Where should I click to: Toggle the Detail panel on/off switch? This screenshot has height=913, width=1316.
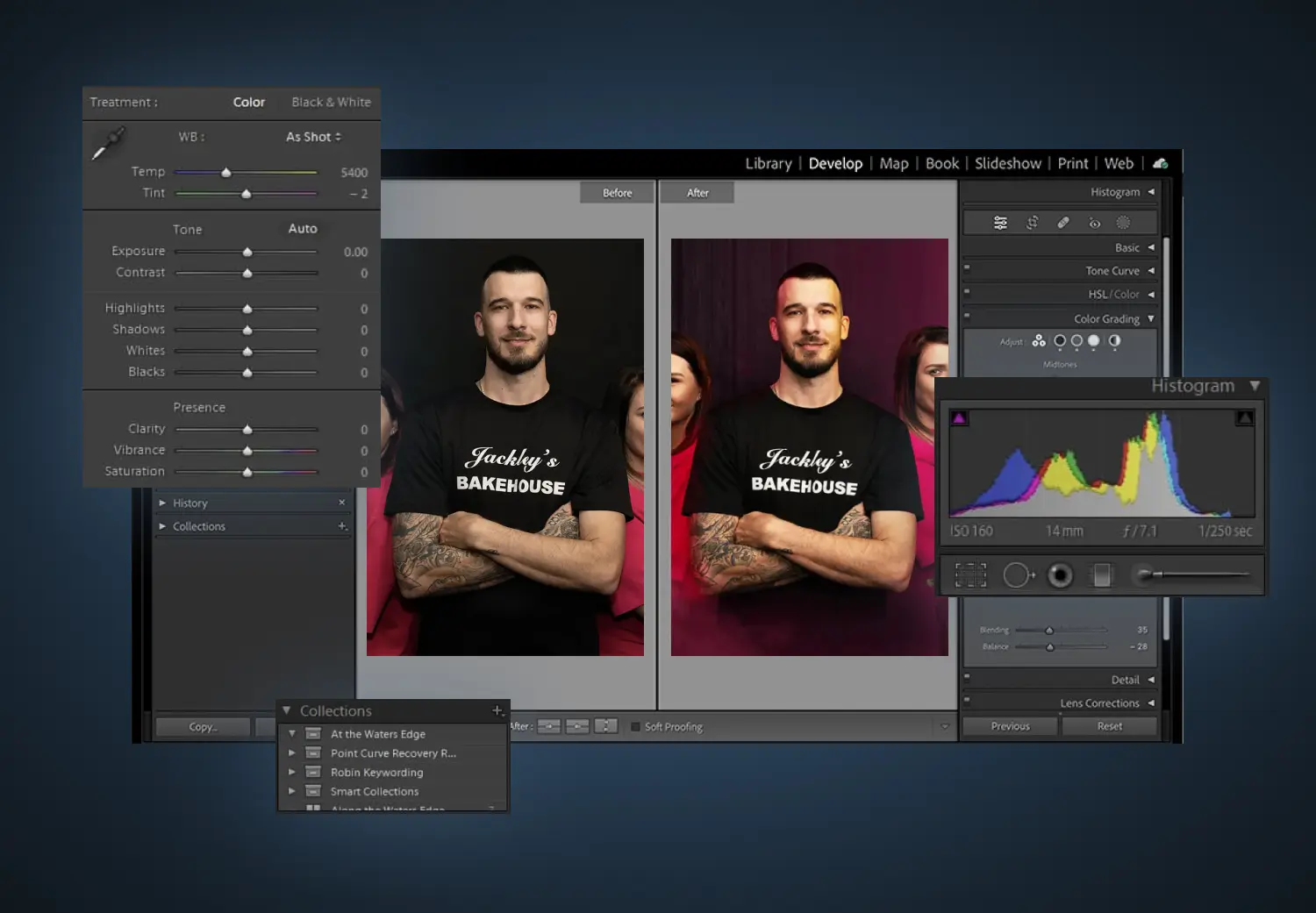click(x=967, y=676)
